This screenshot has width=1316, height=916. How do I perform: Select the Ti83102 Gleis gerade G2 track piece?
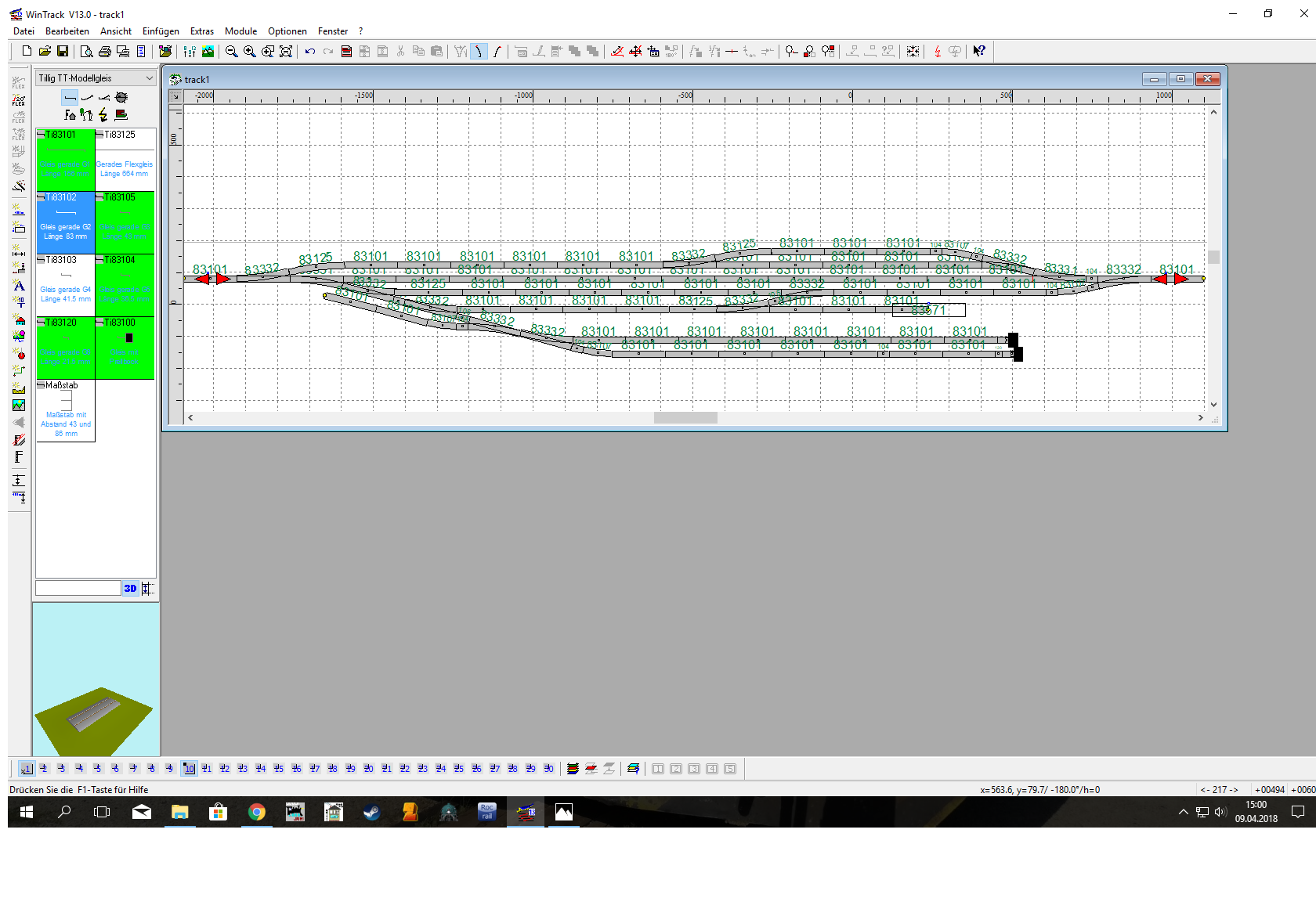coord(66,222)
